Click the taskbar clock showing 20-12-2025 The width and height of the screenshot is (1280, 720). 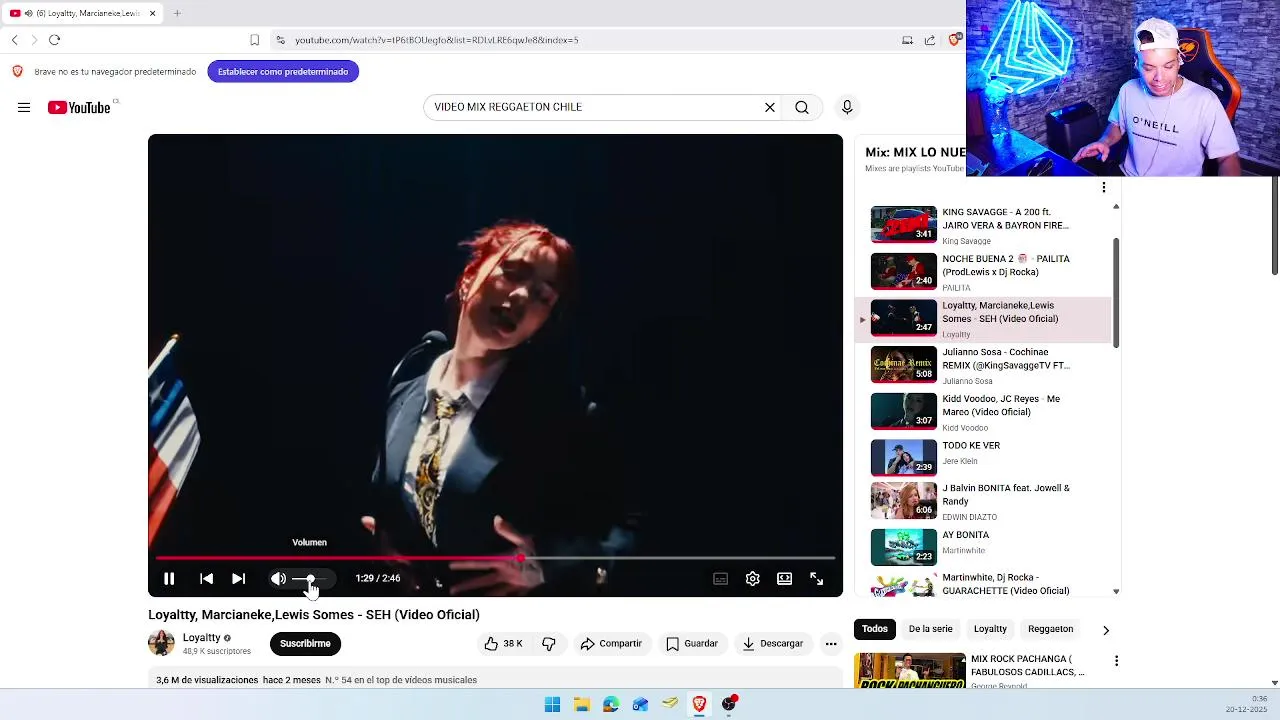[x=1247, y=704]
